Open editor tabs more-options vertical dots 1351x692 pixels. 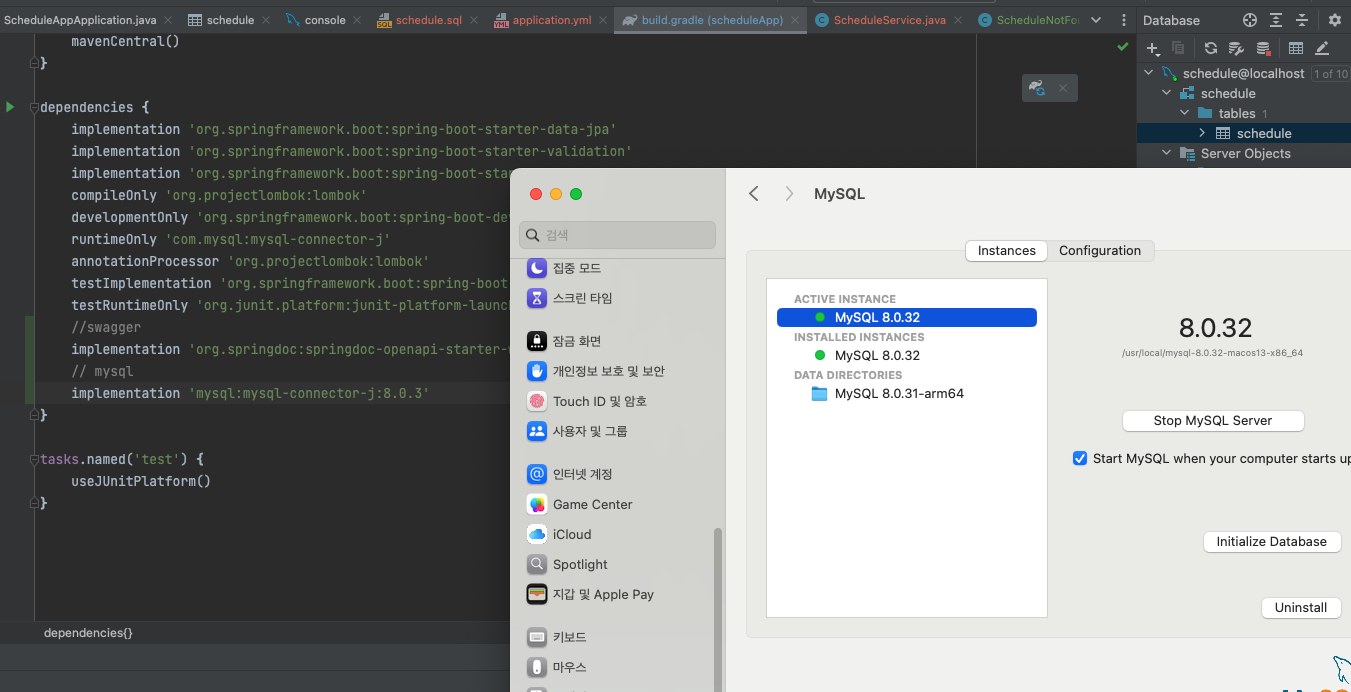pyautogui.click(x=1124, y=20)
